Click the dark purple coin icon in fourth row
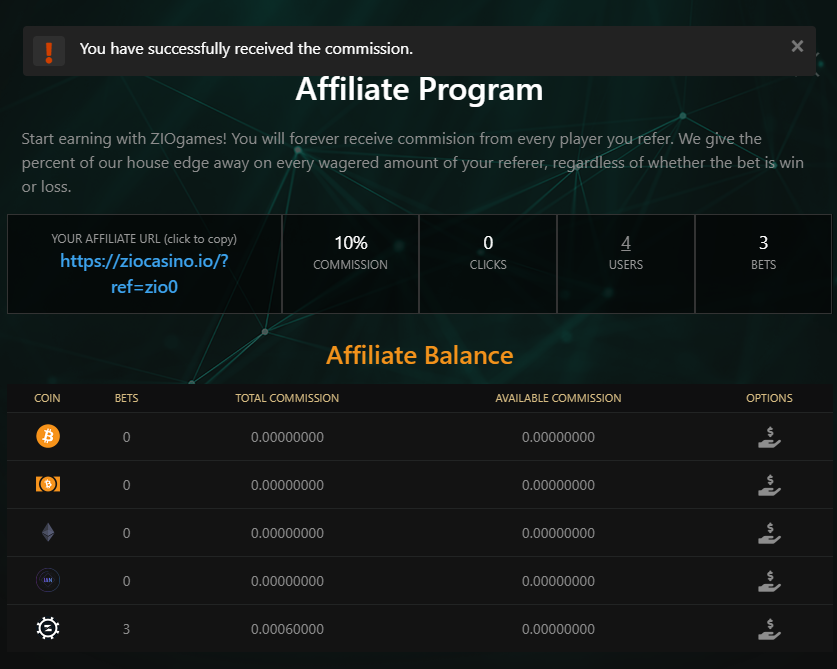Viewport: 837px width, 669px height. [48, 581]
